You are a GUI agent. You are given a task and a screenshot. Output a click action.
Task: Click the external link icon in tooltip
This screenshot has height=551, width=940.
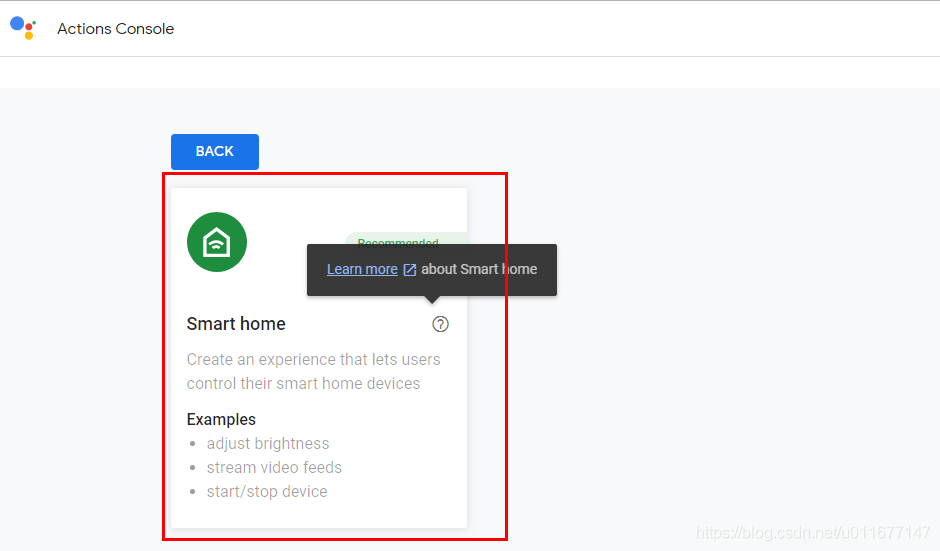(409, 270)
